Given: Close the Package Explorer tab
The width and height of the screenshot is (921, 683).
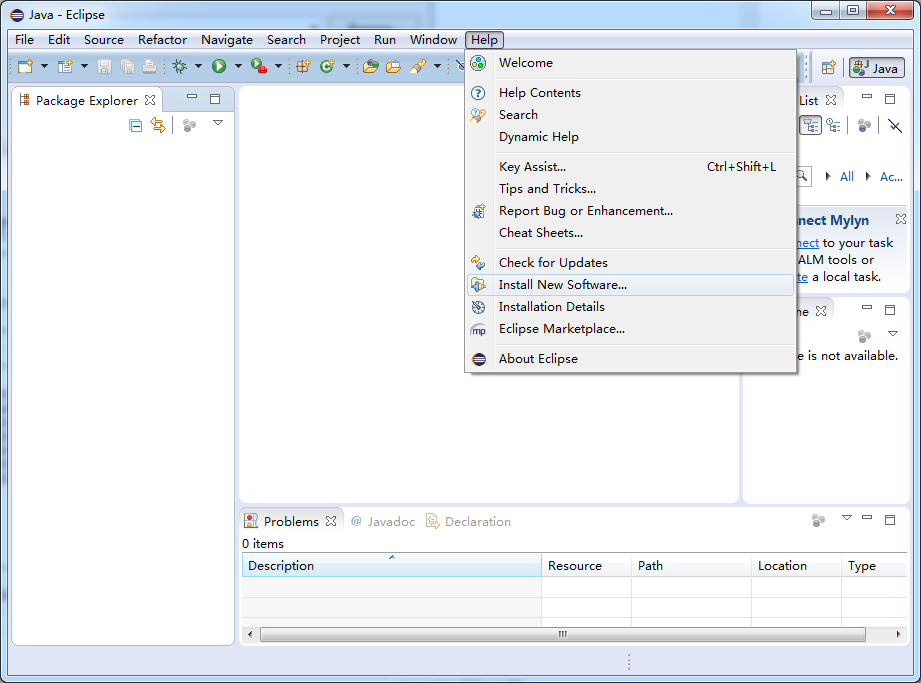Looking at the screenshot, I should (x=150, y=100).
